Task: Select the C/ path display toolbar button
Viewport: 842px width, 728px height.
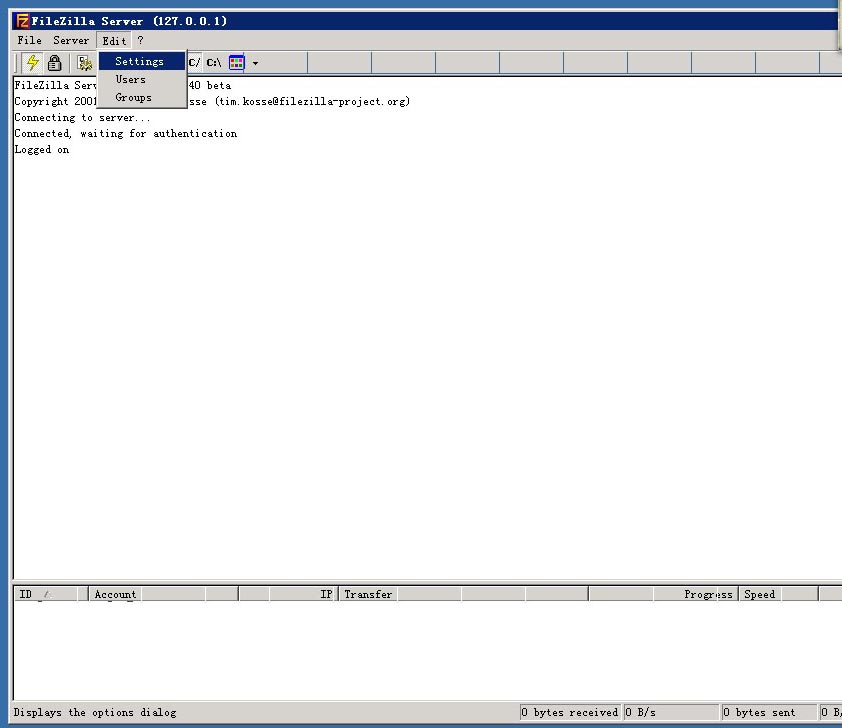Action: (x=194, y=63)
